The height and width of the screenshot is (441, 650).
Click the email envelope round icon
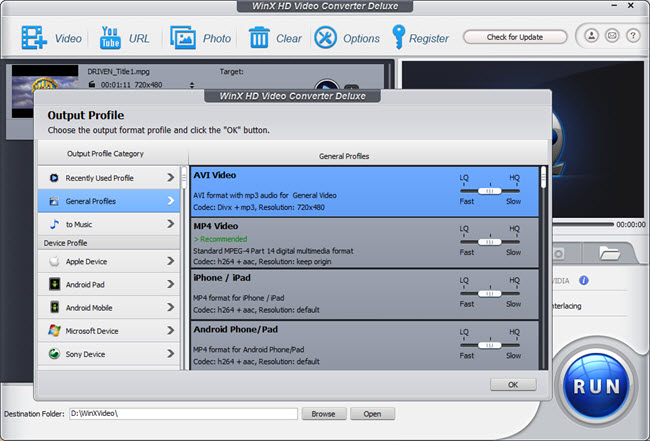612,36
